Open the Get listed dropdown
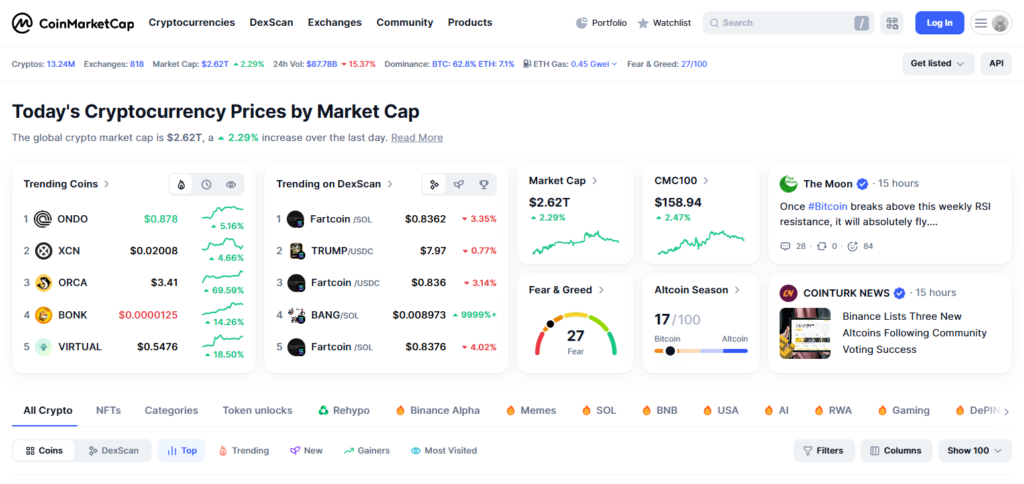This screenshot has height=484, width=1024. point(938,64)
